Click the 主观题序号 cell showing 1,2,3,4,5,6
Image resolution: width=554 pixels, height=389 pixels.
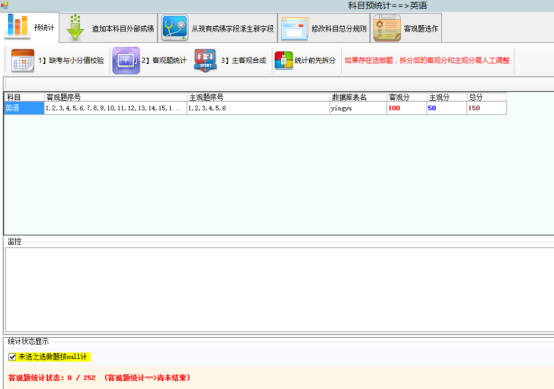pos(258,108)
